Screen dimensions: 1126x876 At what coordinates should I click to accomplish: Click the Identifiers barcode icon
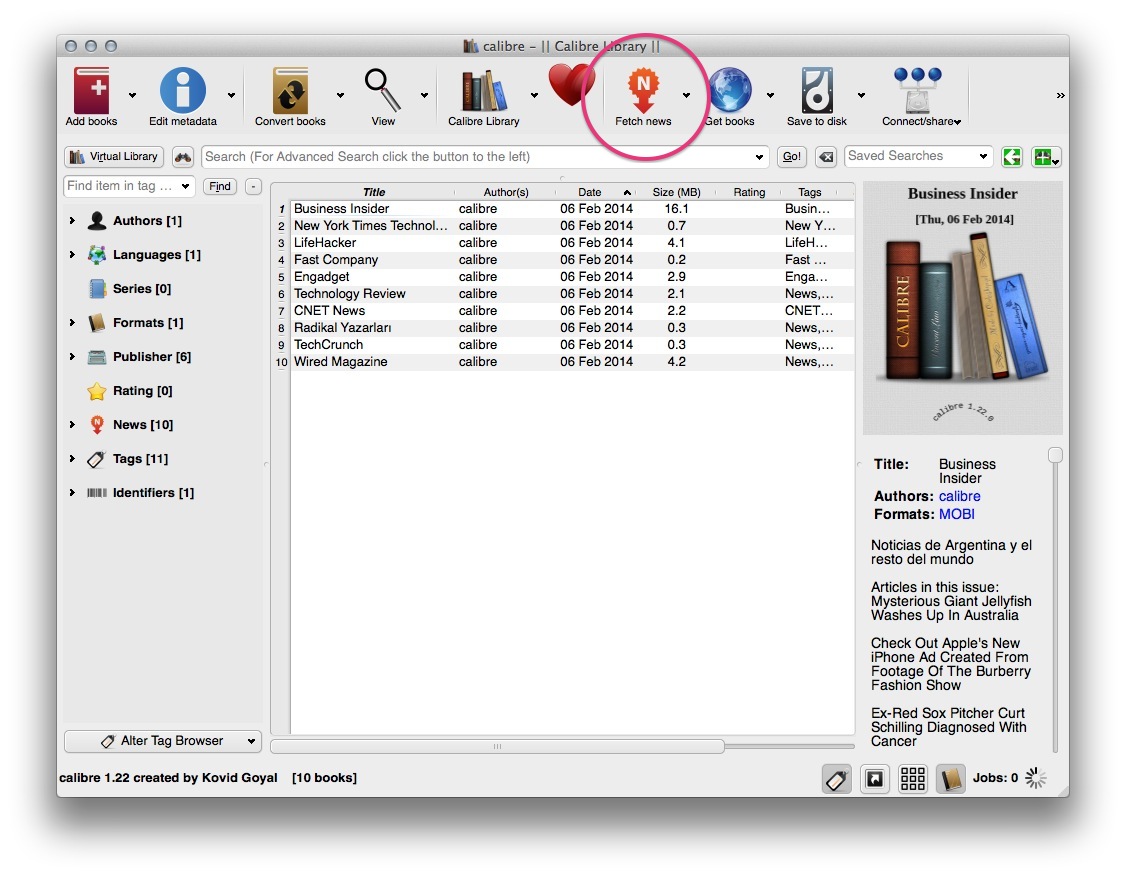point(97,493)
